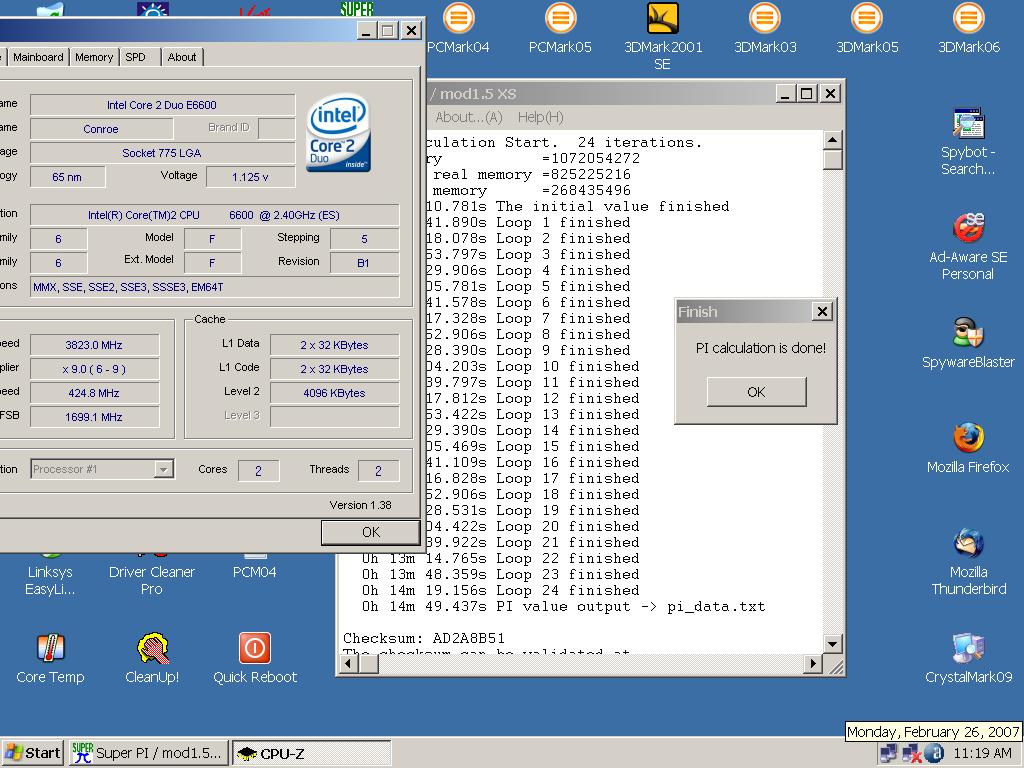The width and height of the screenshot is (1024, 768).
Task: Click the Cores count value field
Action: coord(259,471)
